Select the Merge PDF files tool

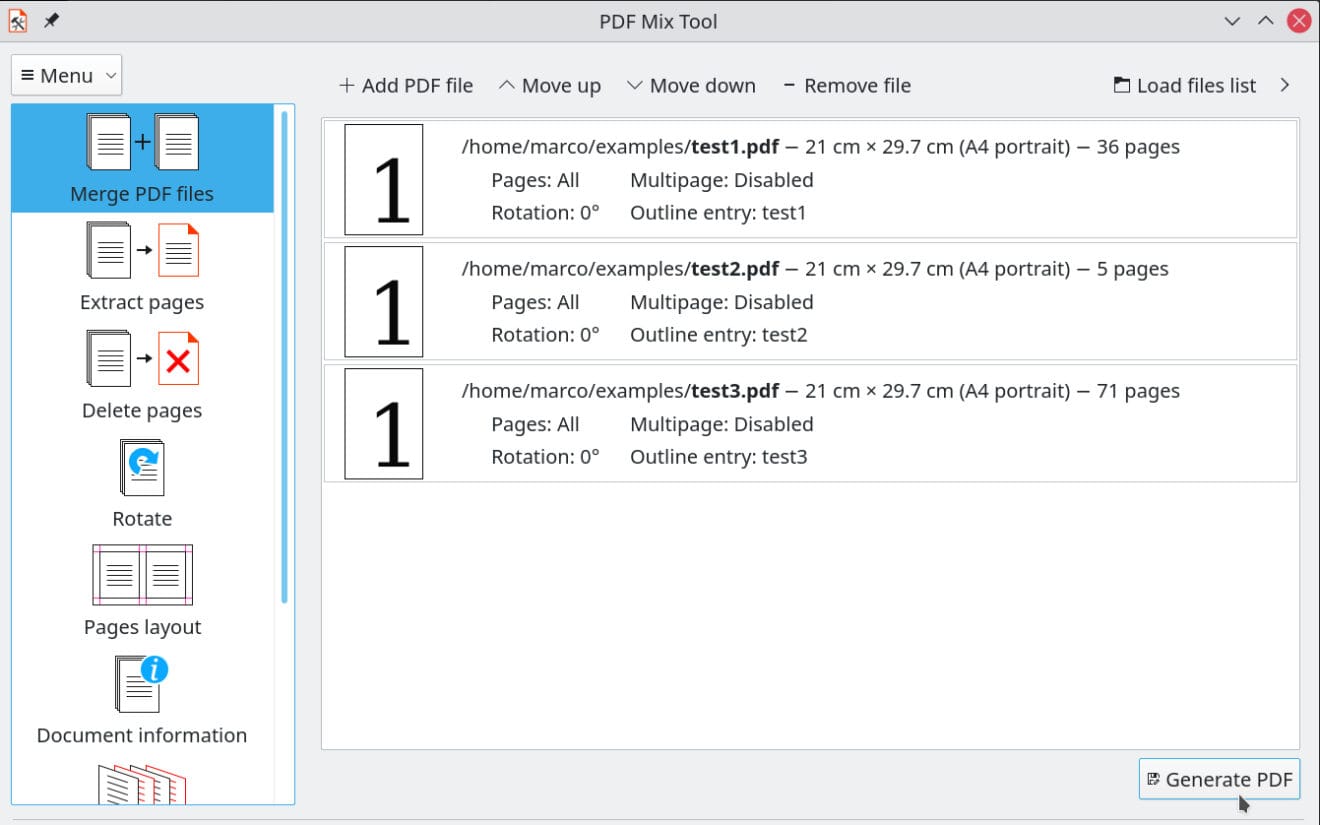point(142,158)
